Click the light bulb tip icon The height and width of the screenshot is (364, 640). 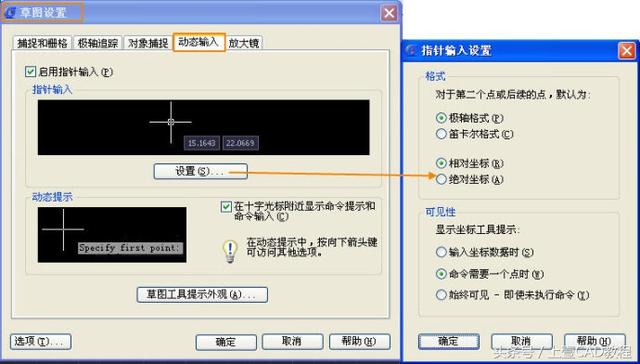230,251
